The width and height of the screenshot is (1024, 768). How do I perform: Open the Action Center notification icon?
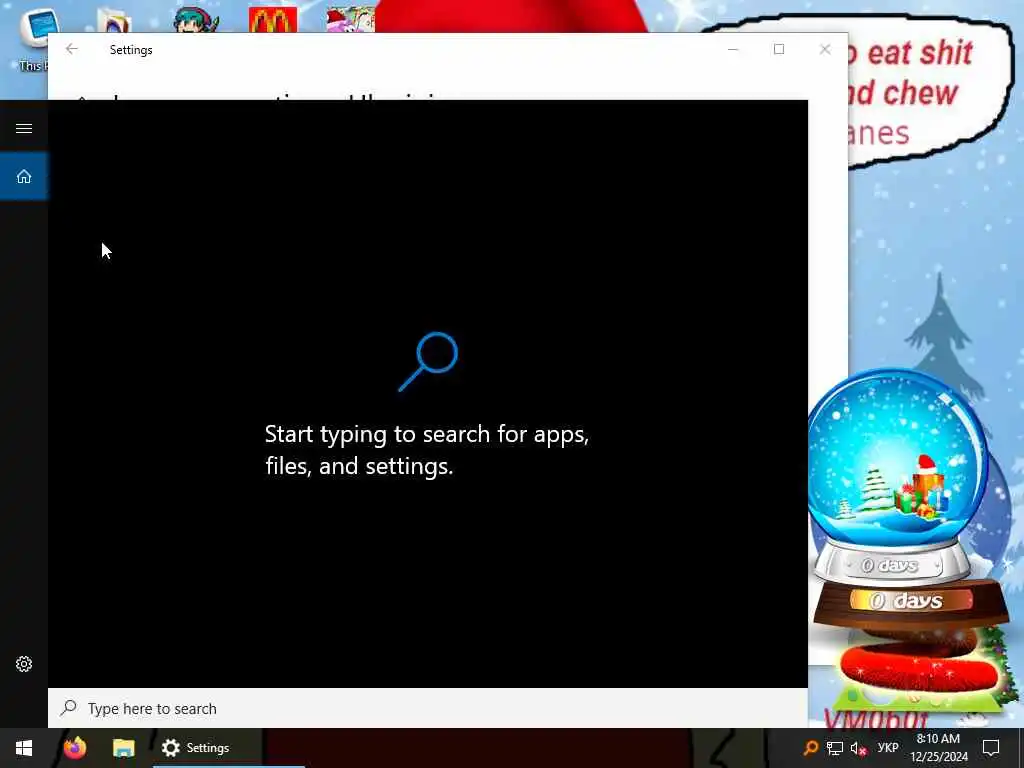click(x=991, y=748)
